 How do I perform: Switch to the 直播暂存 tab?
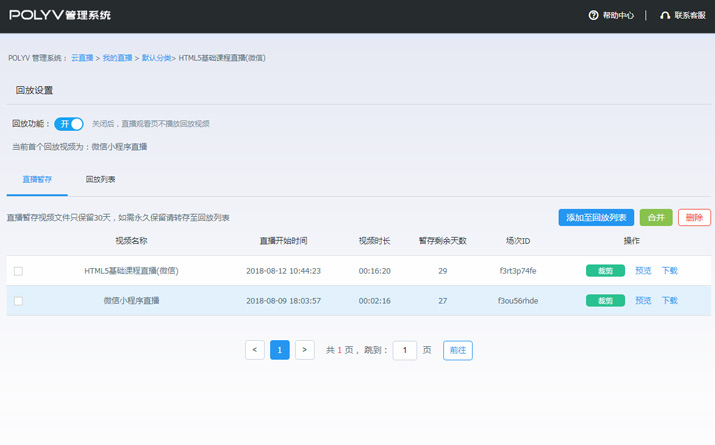point(37,180)
